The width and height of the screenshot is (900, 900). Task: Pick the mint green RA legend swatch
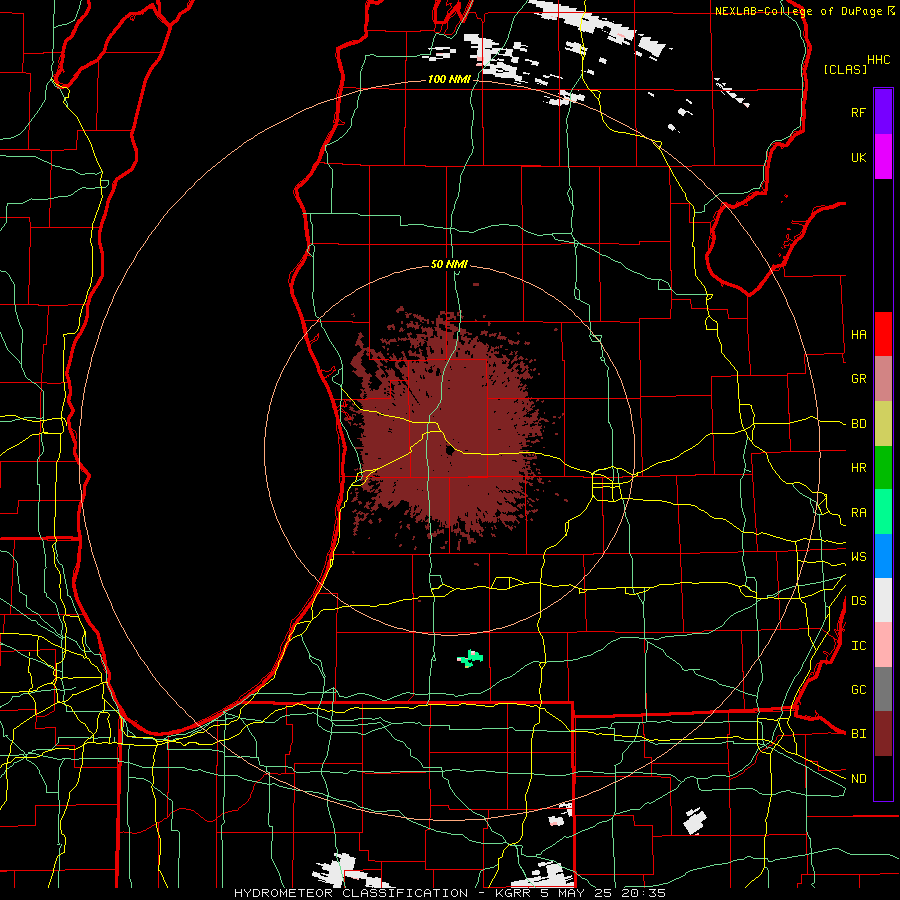pyautogui.click(x=883, y=512)
